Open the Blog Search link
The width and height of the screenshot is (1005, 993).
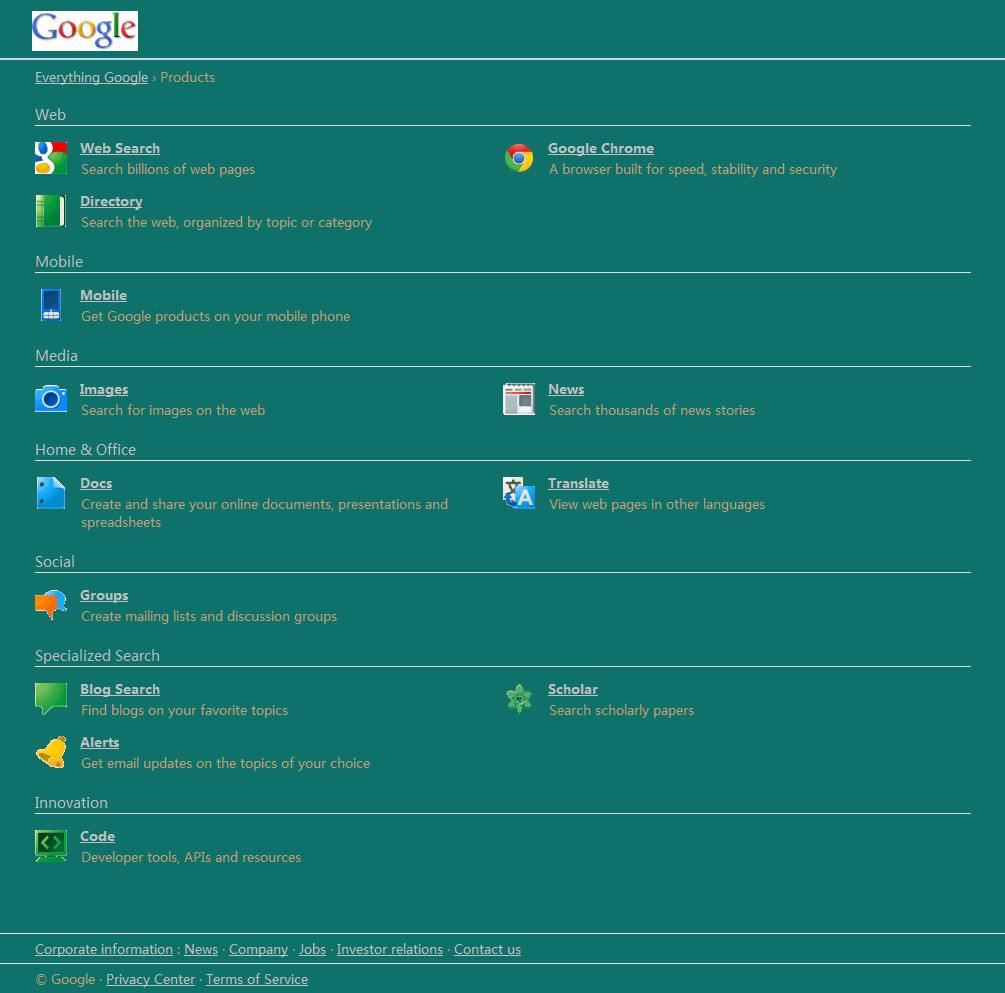tap(120, 689)
